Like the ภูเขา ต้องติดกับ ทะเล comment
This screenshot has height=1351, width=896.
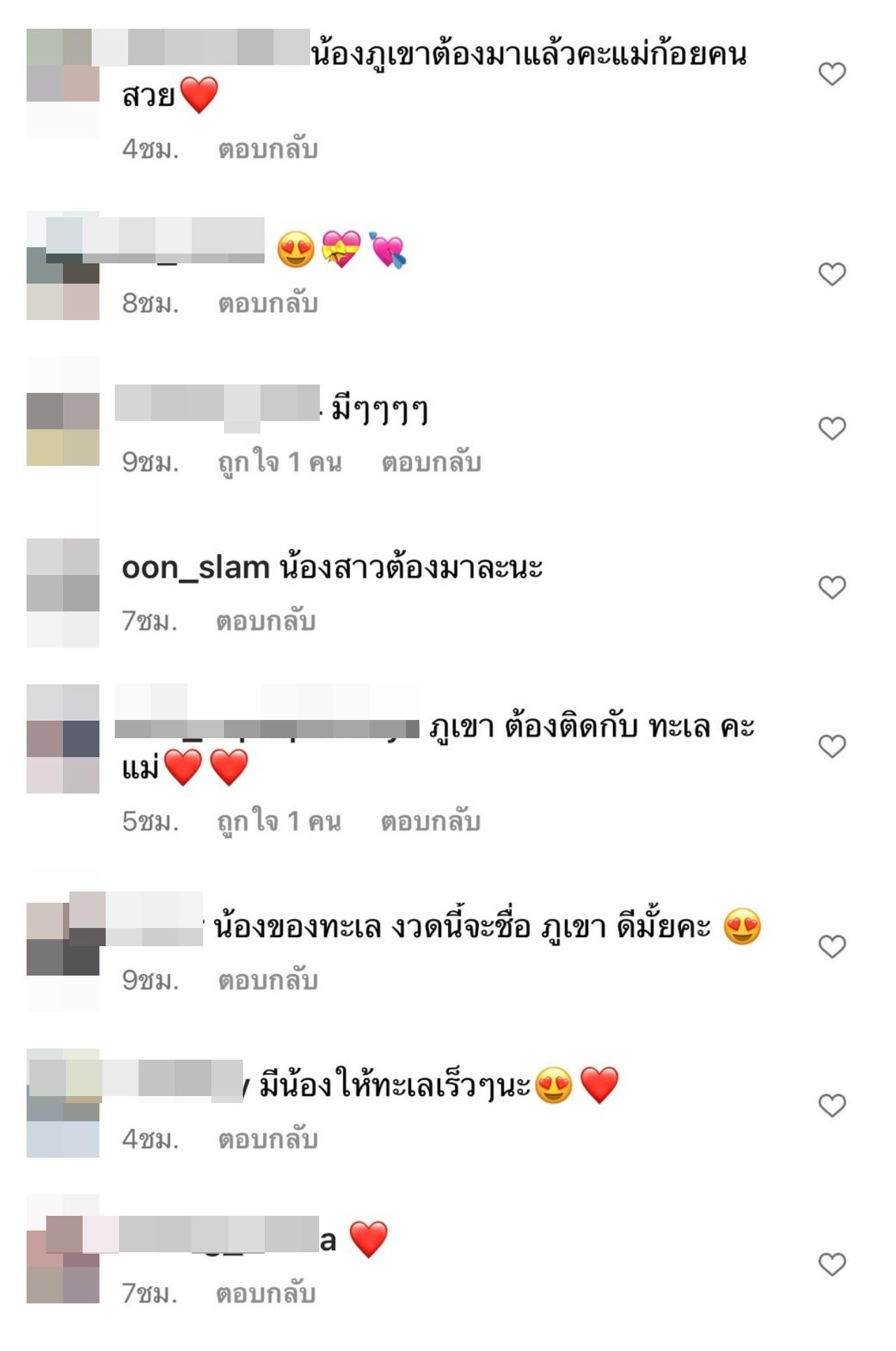(x=832, y=746)
